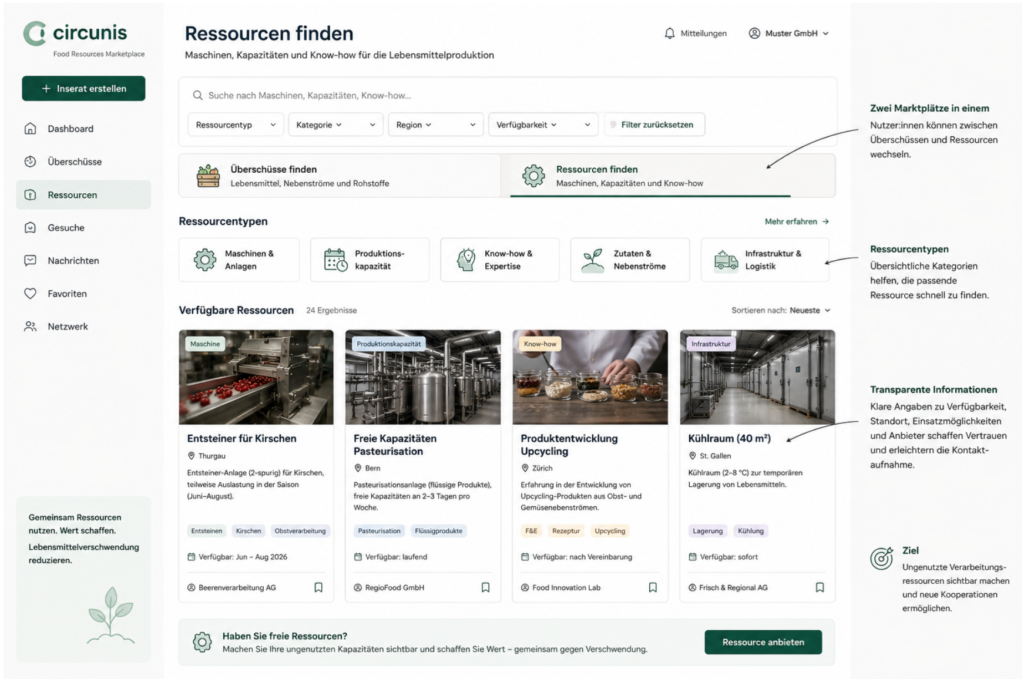1024x679 pixels.
Task: Click the Pasteurisation tag
Action: coord(379,531)
